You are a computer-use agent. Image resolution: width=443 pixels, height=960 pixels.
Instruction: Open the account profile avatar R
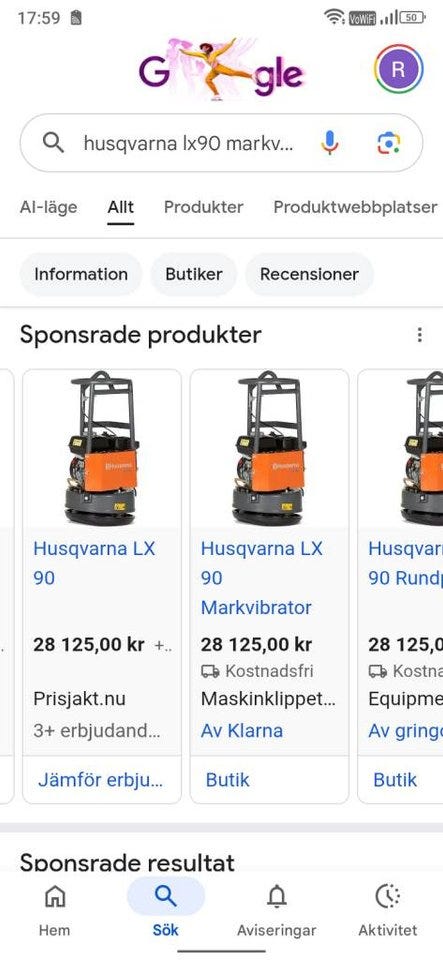point(398,69)
